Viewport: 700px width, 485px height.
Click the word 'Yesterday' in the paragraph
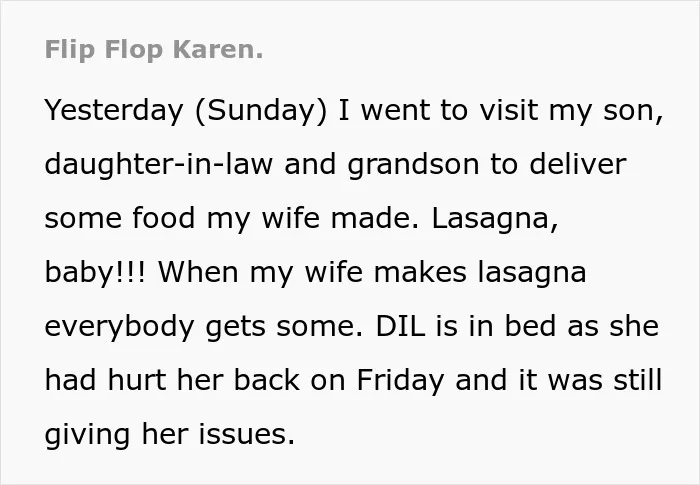pyautogui.click(x=114, y=111)
